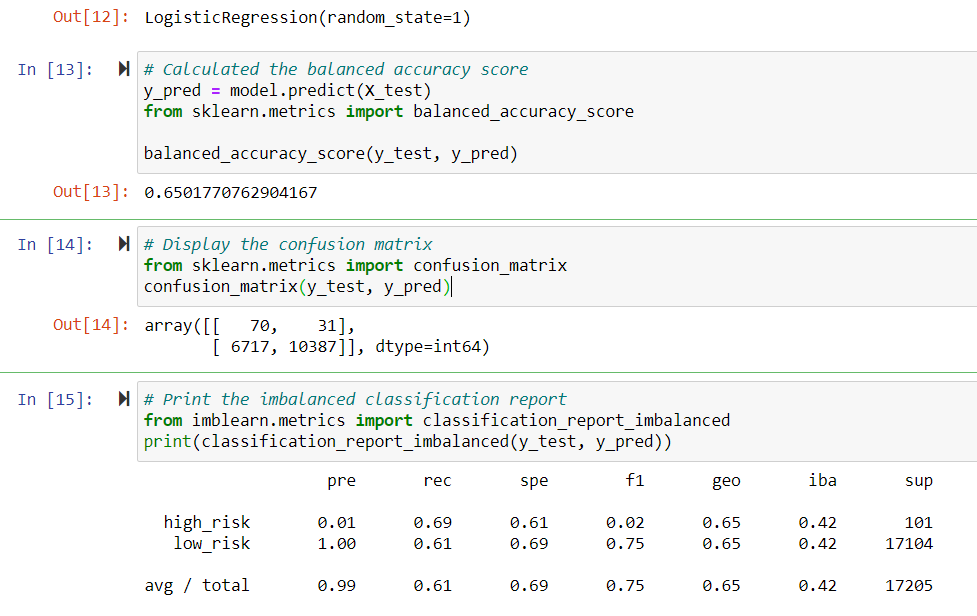Click the 'spe' column header
The height and width of the screenshot is (616, 977).
click(534, 481)
